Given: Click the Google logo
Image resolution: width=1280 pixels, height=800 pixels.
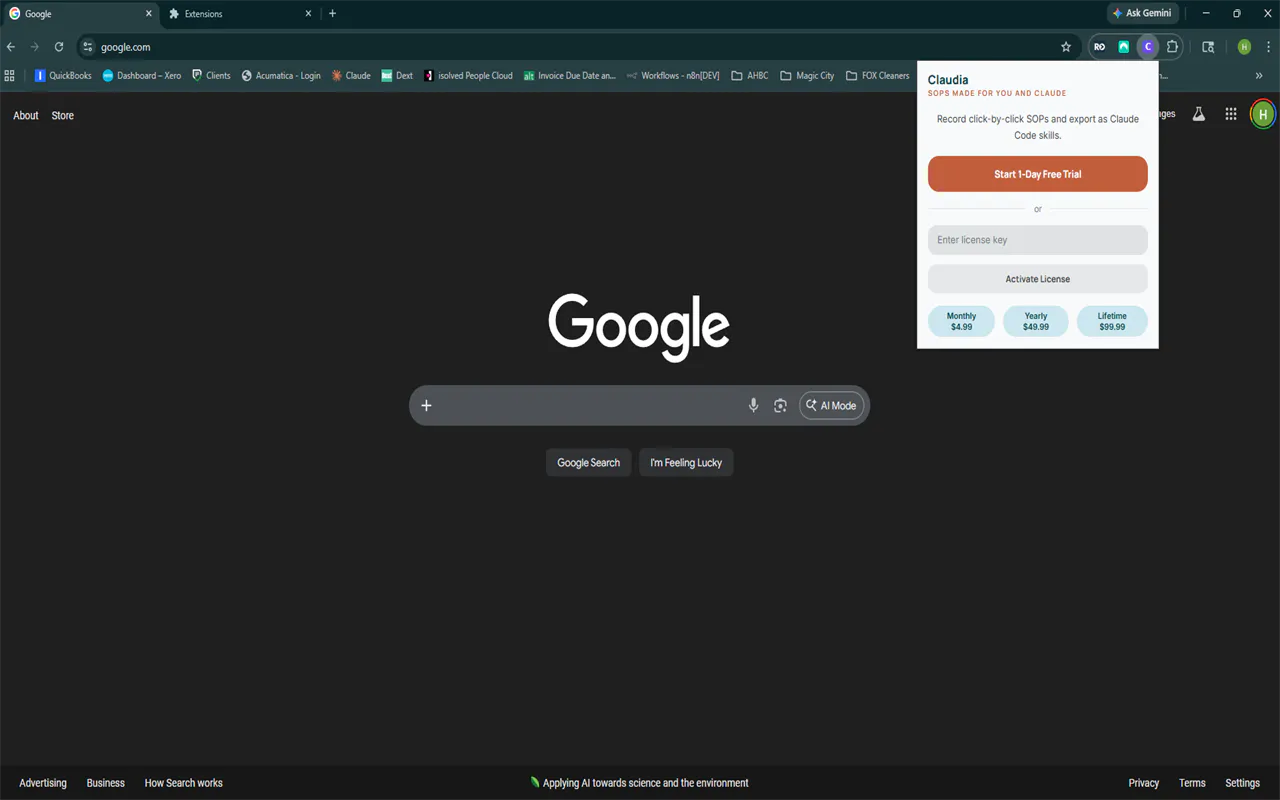Looking at the screenshot, I should tap(639, 326).
